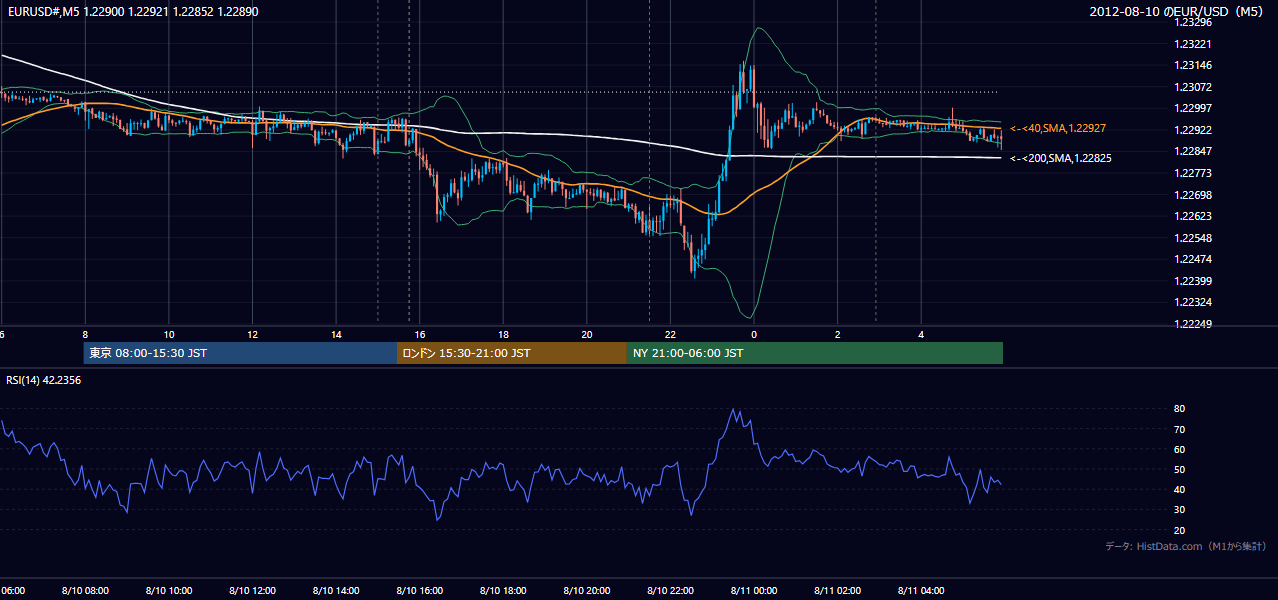The width and height of the screenshot is (1278, 600).
Task: Click the 1.22399 price axis label
Action: point(1192,281)
